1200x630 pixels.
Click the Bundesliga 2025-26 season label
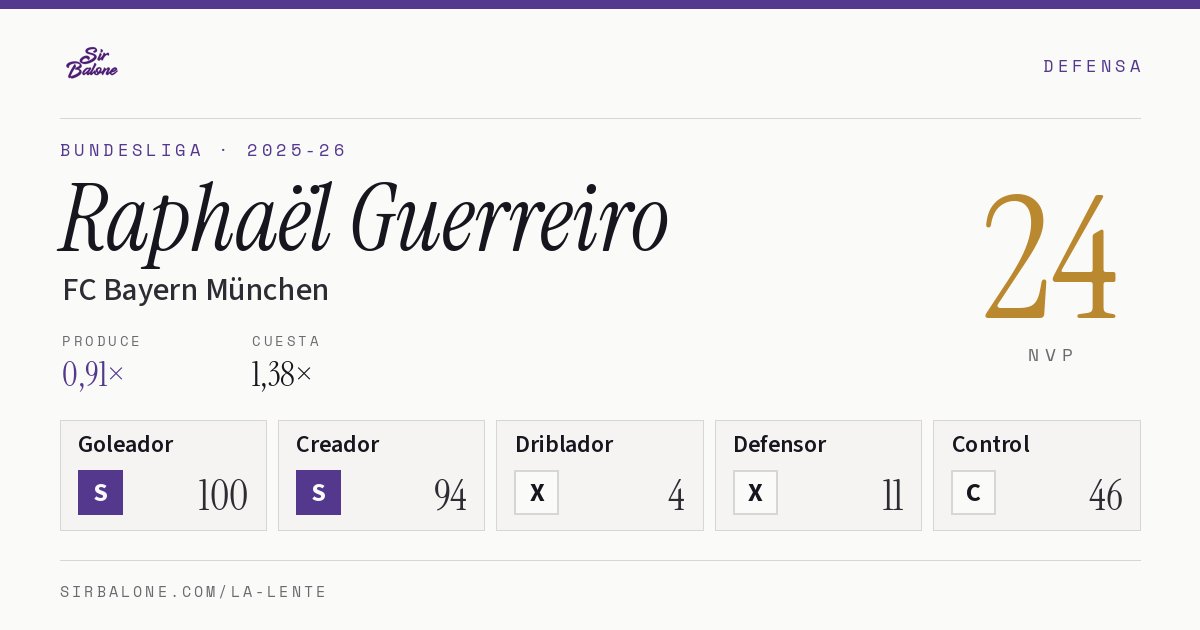click(x=203, y=150)
